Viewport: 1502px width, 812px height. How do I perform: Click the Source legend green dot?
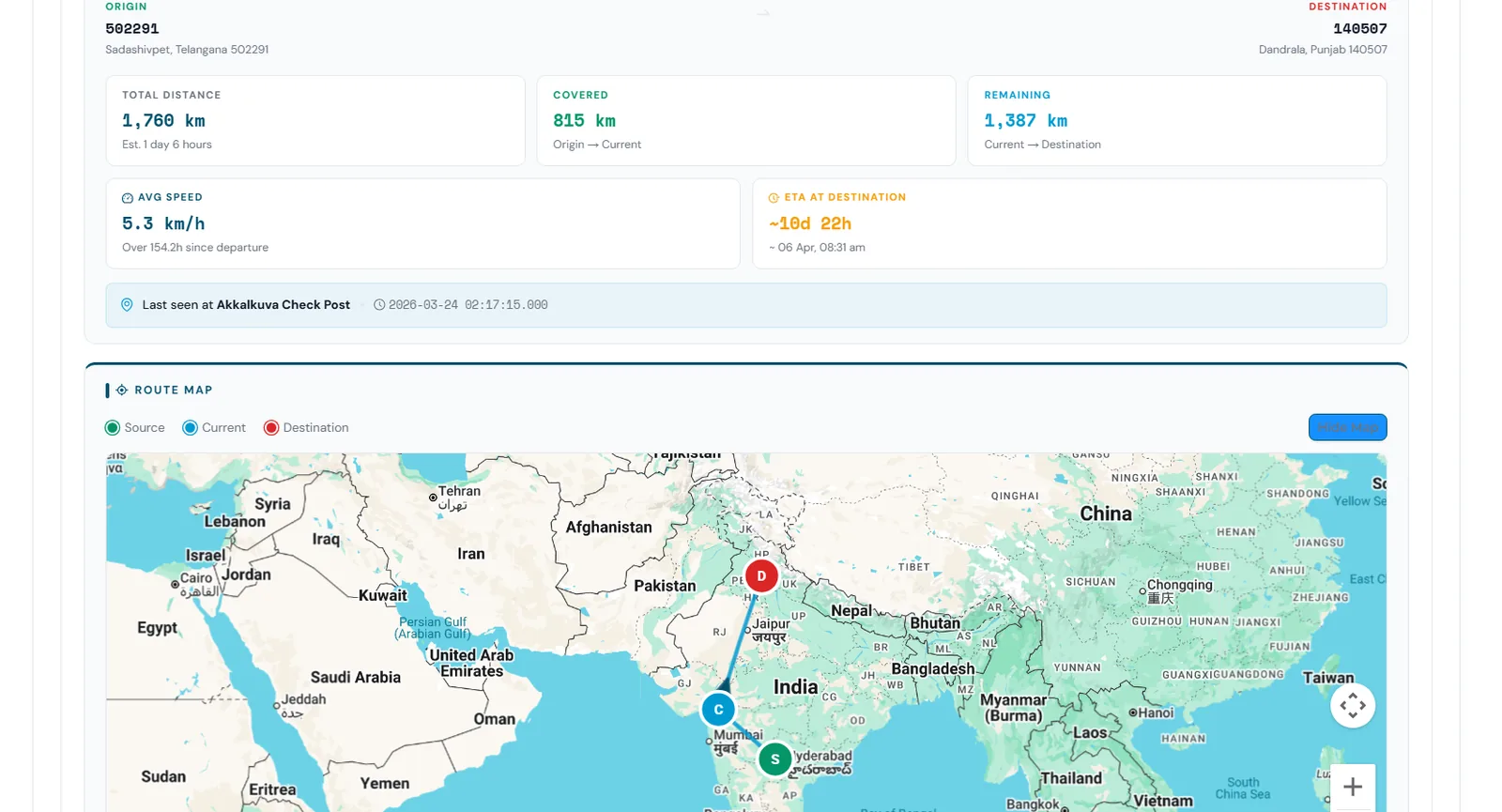pos(113,428)
